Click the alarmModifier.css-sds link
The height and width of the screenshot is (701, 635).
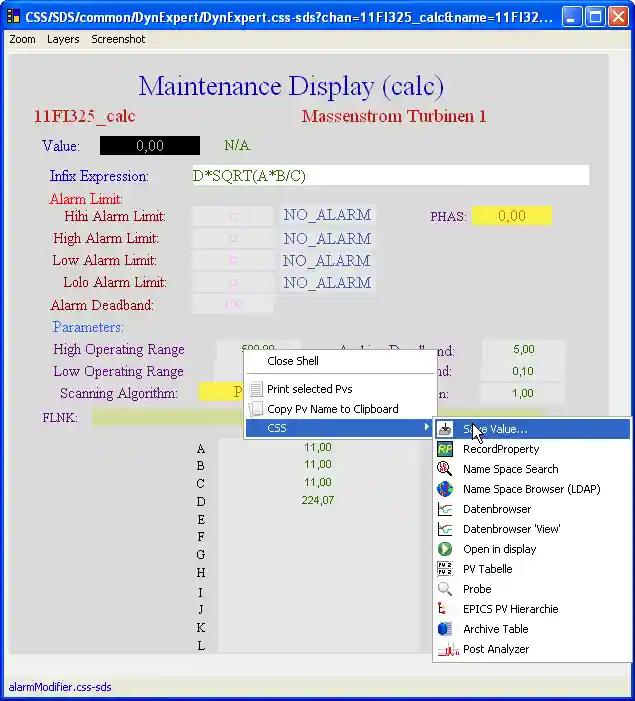tap(60, 687)
